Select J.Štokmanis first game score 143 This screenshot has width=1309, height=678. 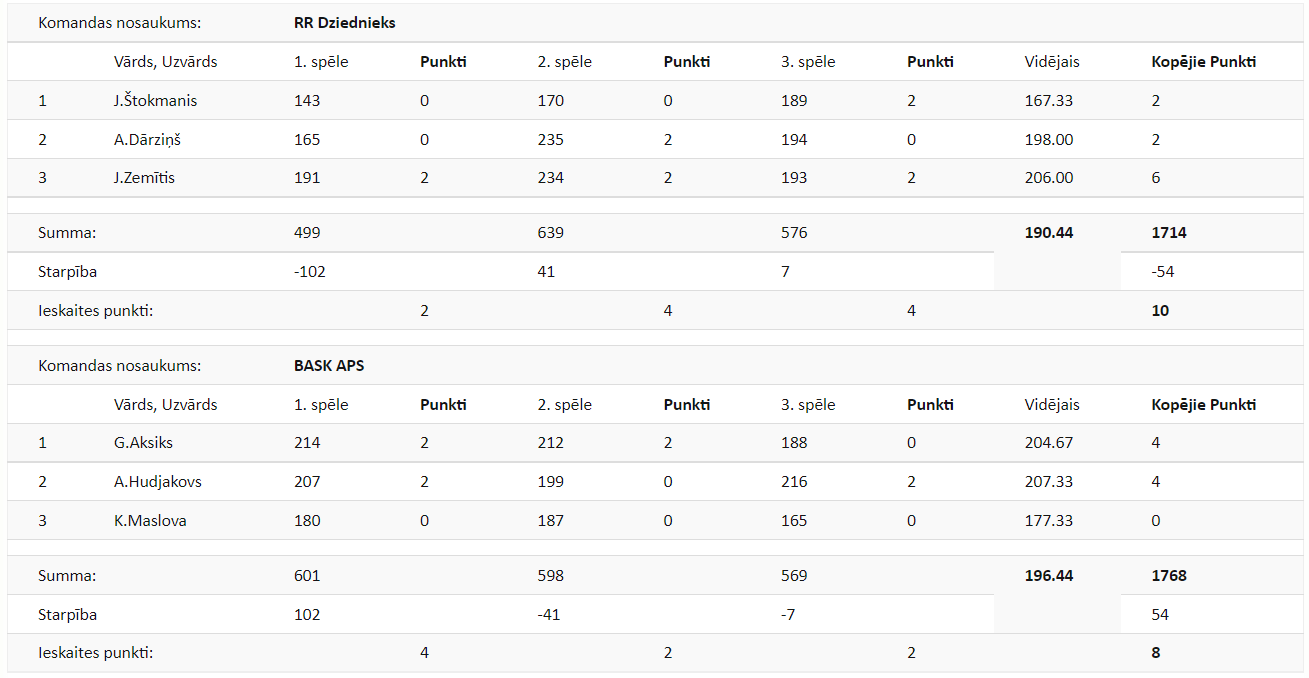307,101
